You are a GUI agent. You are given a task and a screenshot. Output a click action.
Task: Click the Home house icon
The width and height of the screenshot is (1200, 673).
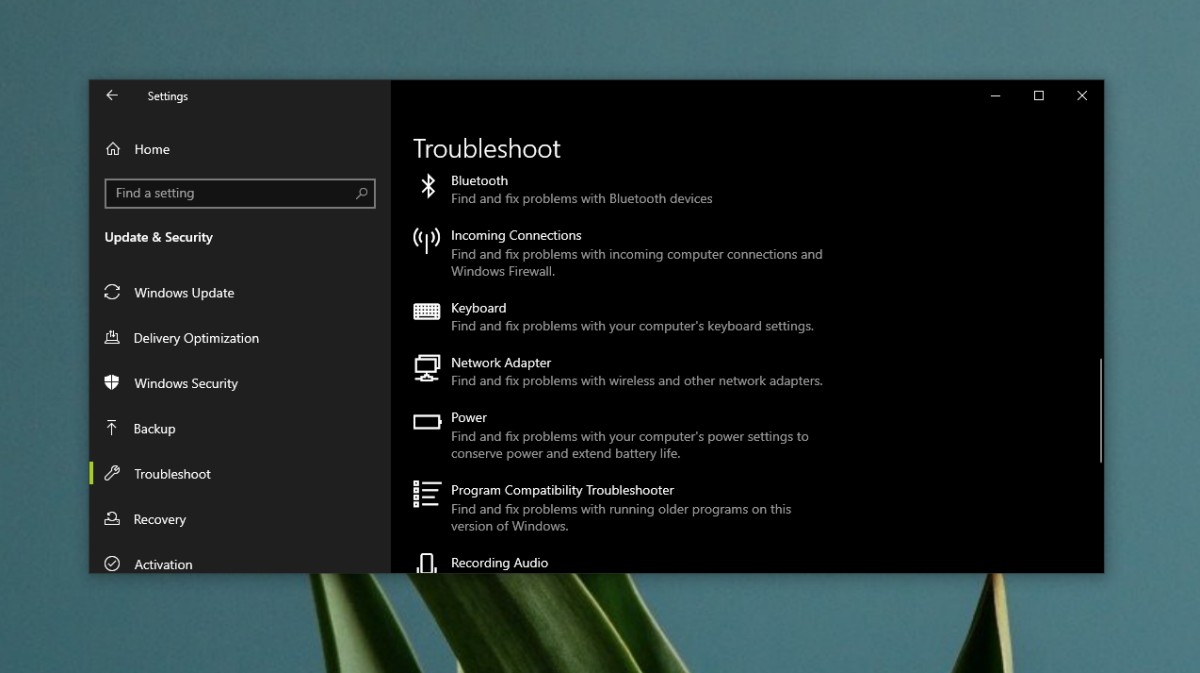(x=113, y=149)
